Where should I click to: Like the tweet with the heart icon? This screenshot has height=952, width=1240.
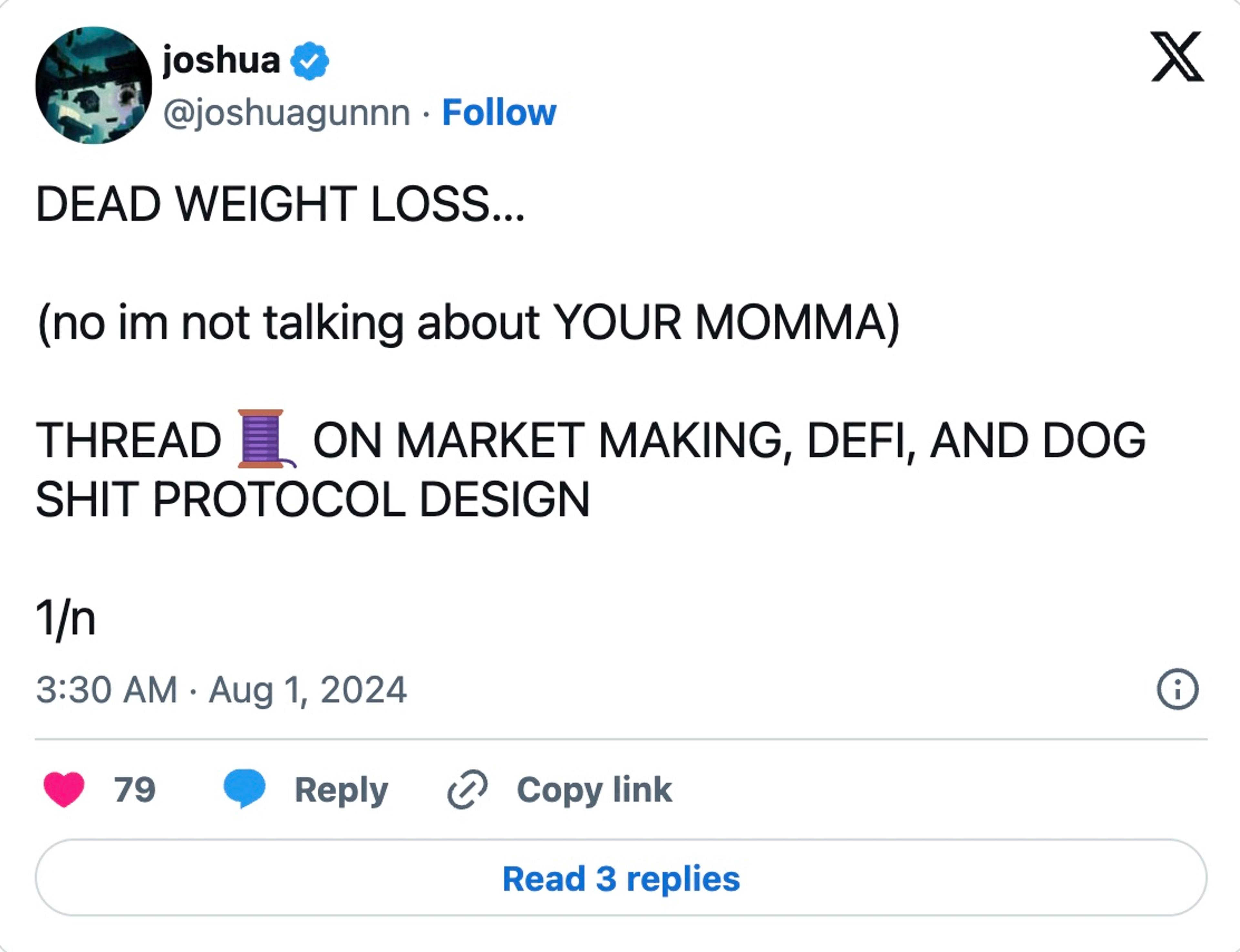(64, 789)
